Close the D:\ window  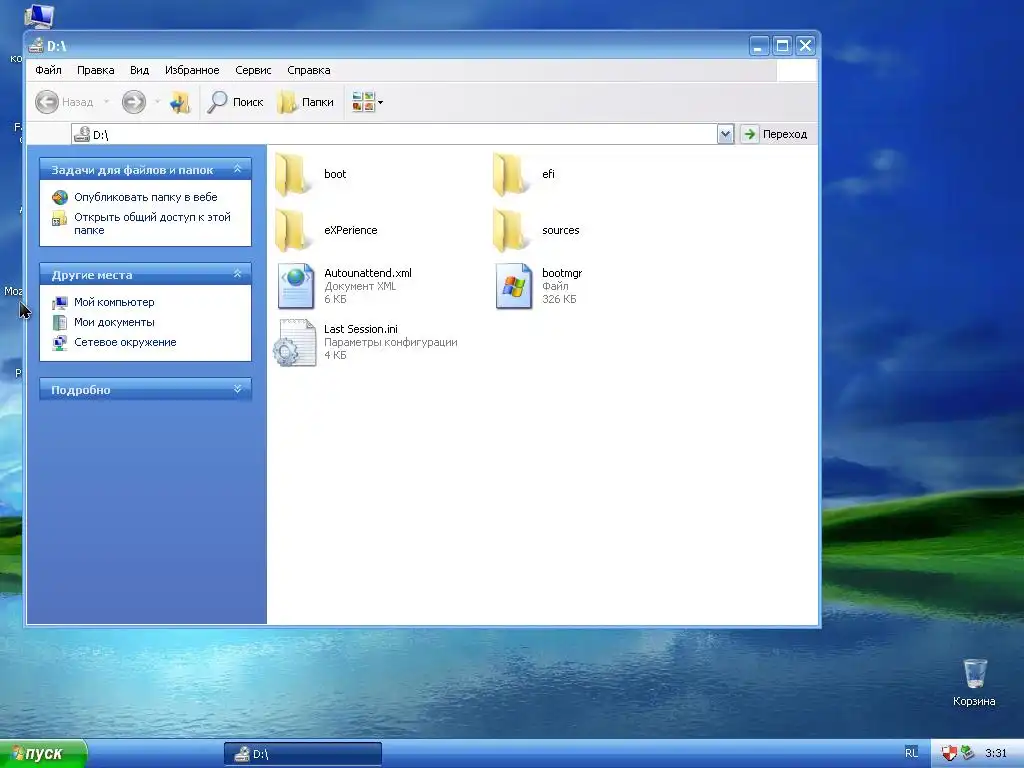pos(805,46)
